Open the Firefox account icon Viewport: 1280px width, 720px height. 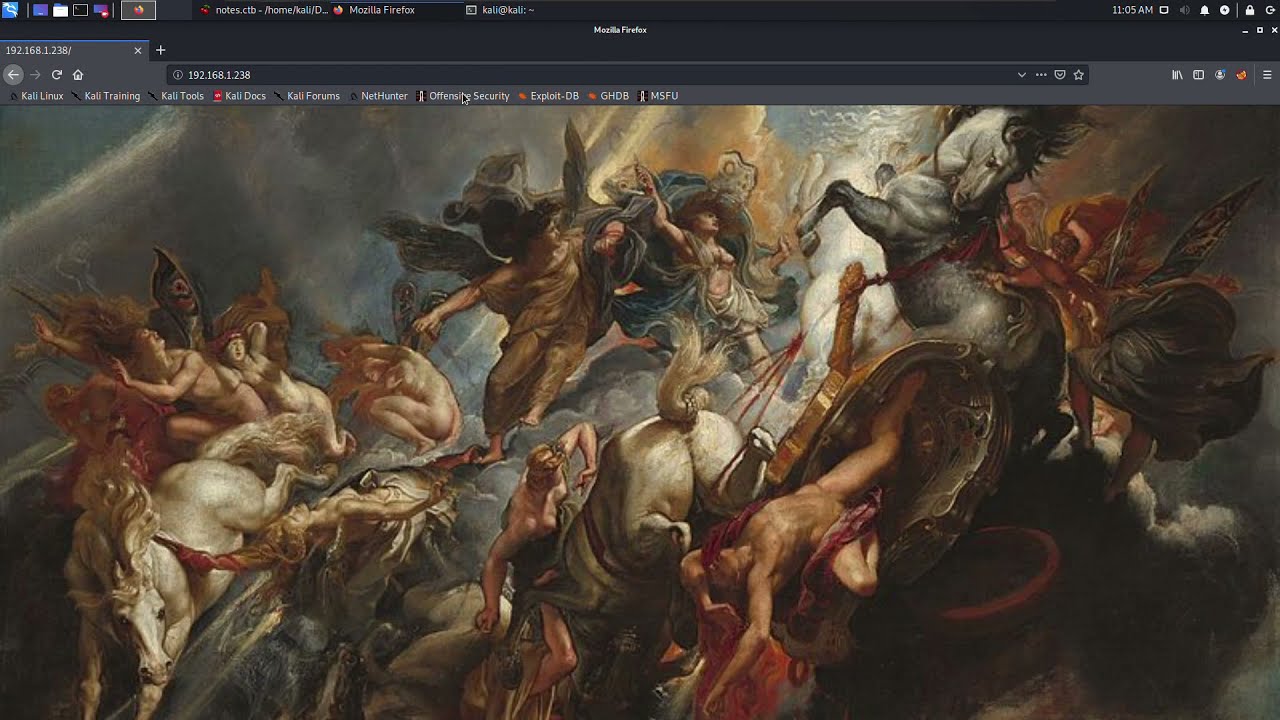click(1220, 75)
